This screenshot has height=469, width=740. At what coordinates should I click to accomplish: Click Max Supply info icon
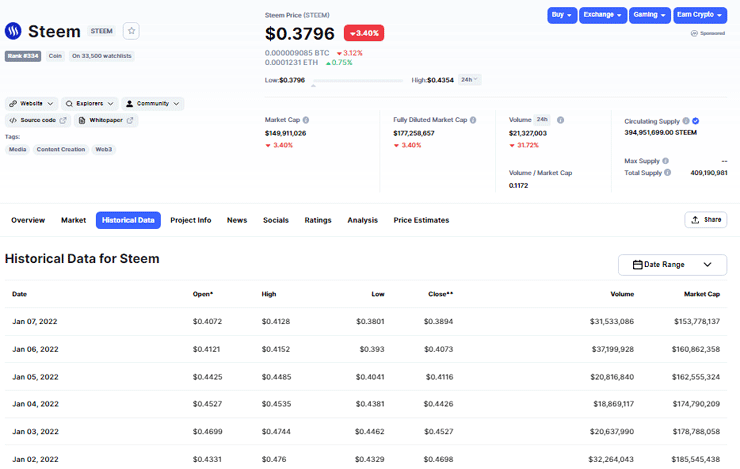[665, 161]
